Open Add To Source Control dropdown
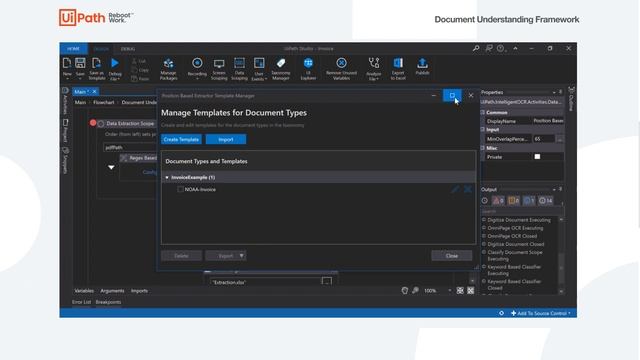 (x=542, y=313)
